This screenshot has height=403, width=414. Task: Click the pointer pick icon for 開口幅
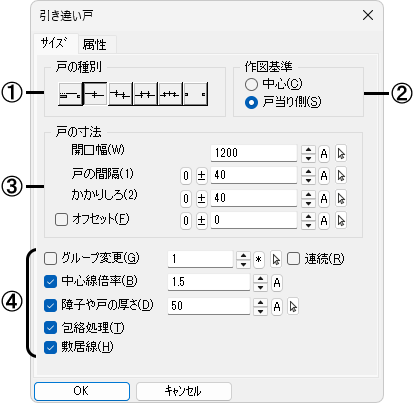(341, 154)
